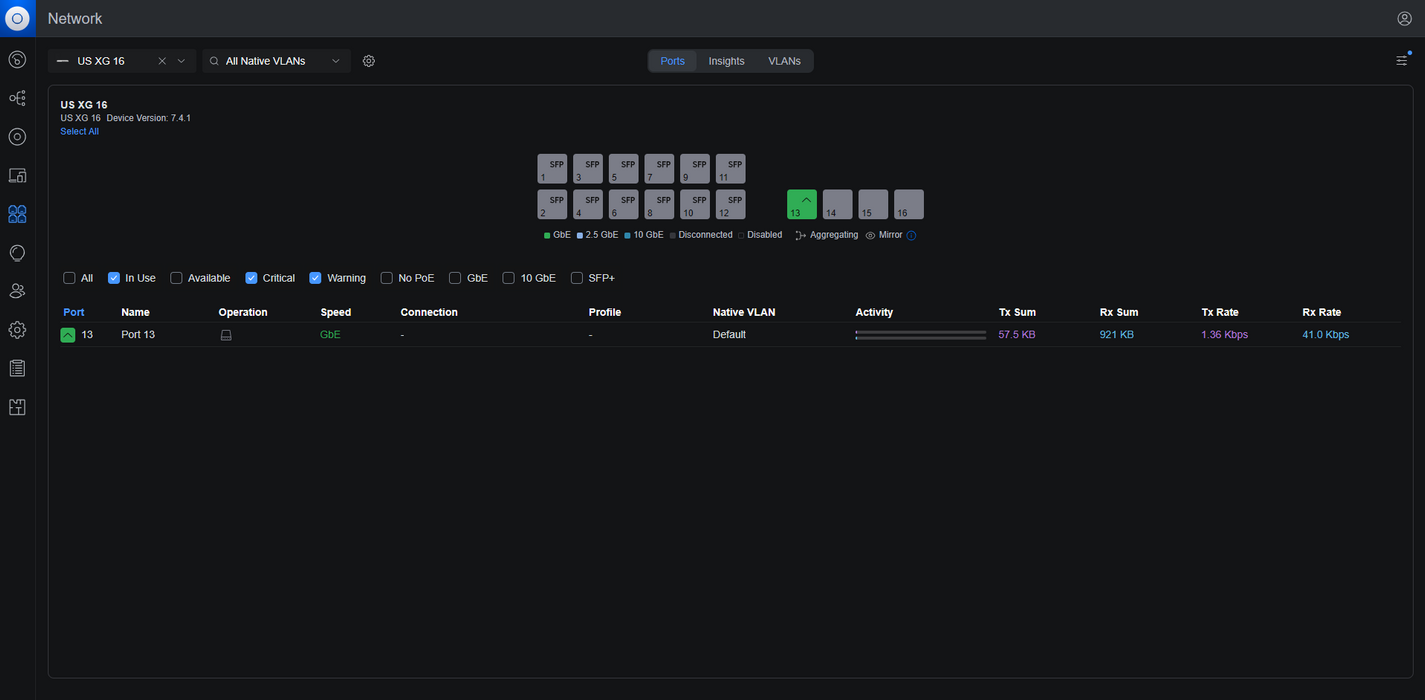This screenshot has height=700, width=1425.
Task: Open the Ports manager sidebar icon
Action: (x=17, y=214)
